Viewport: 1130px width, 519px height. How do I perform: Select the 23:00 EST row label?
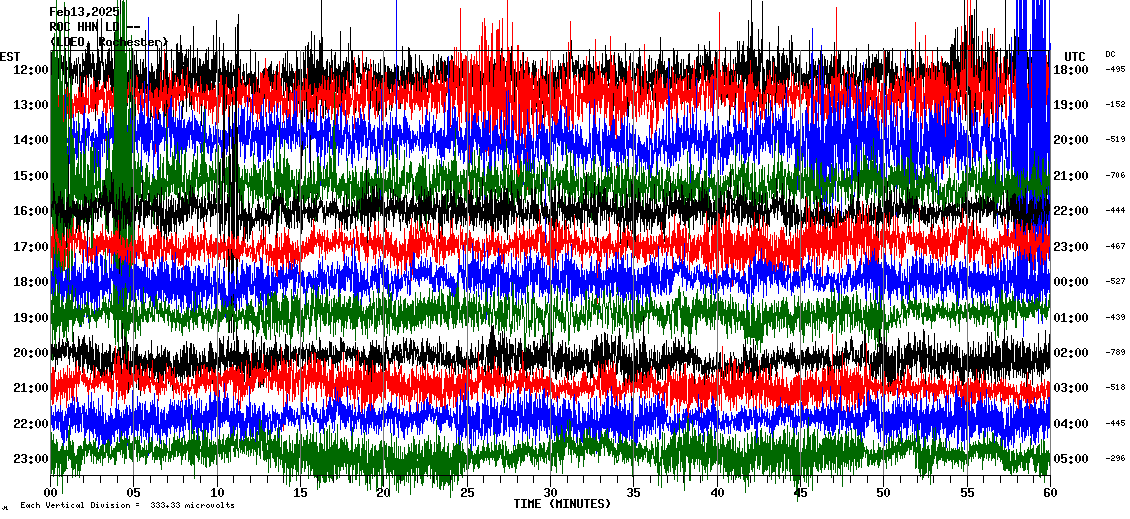(x=30, y=458)
